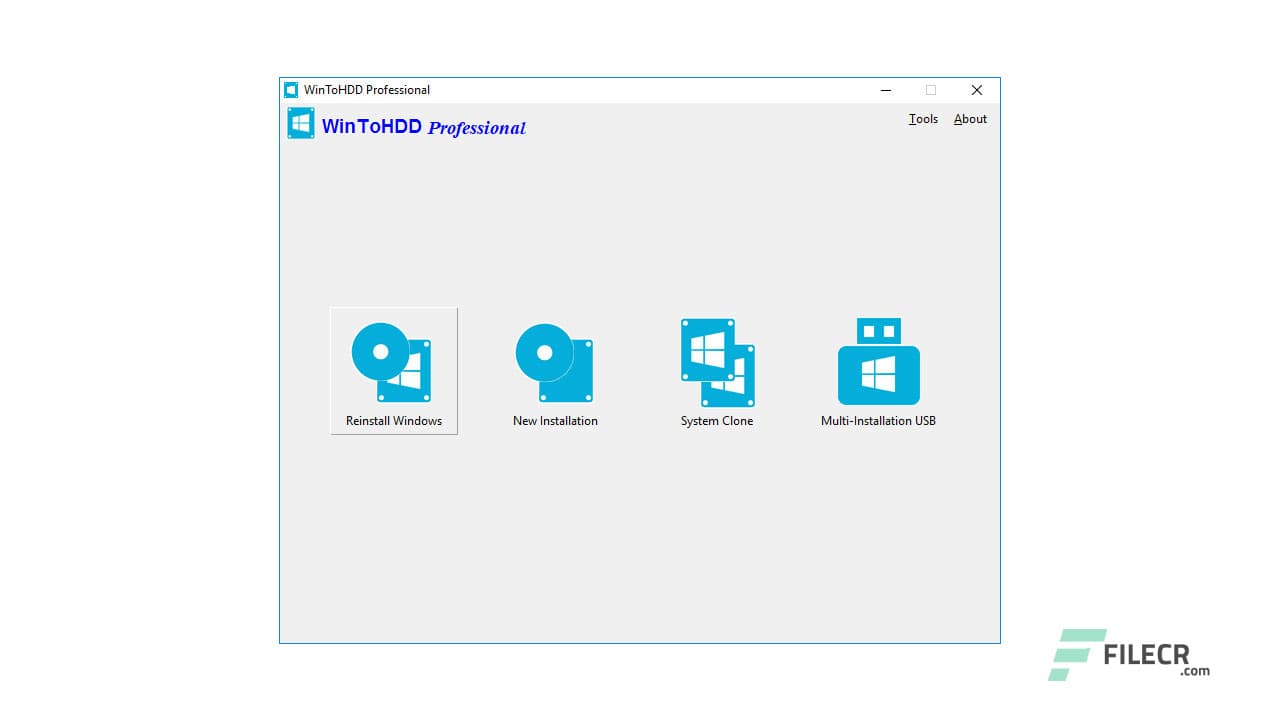
Task: Click the small app icon in the title bar
Action: pyautogui.click(x=290, y=89)
